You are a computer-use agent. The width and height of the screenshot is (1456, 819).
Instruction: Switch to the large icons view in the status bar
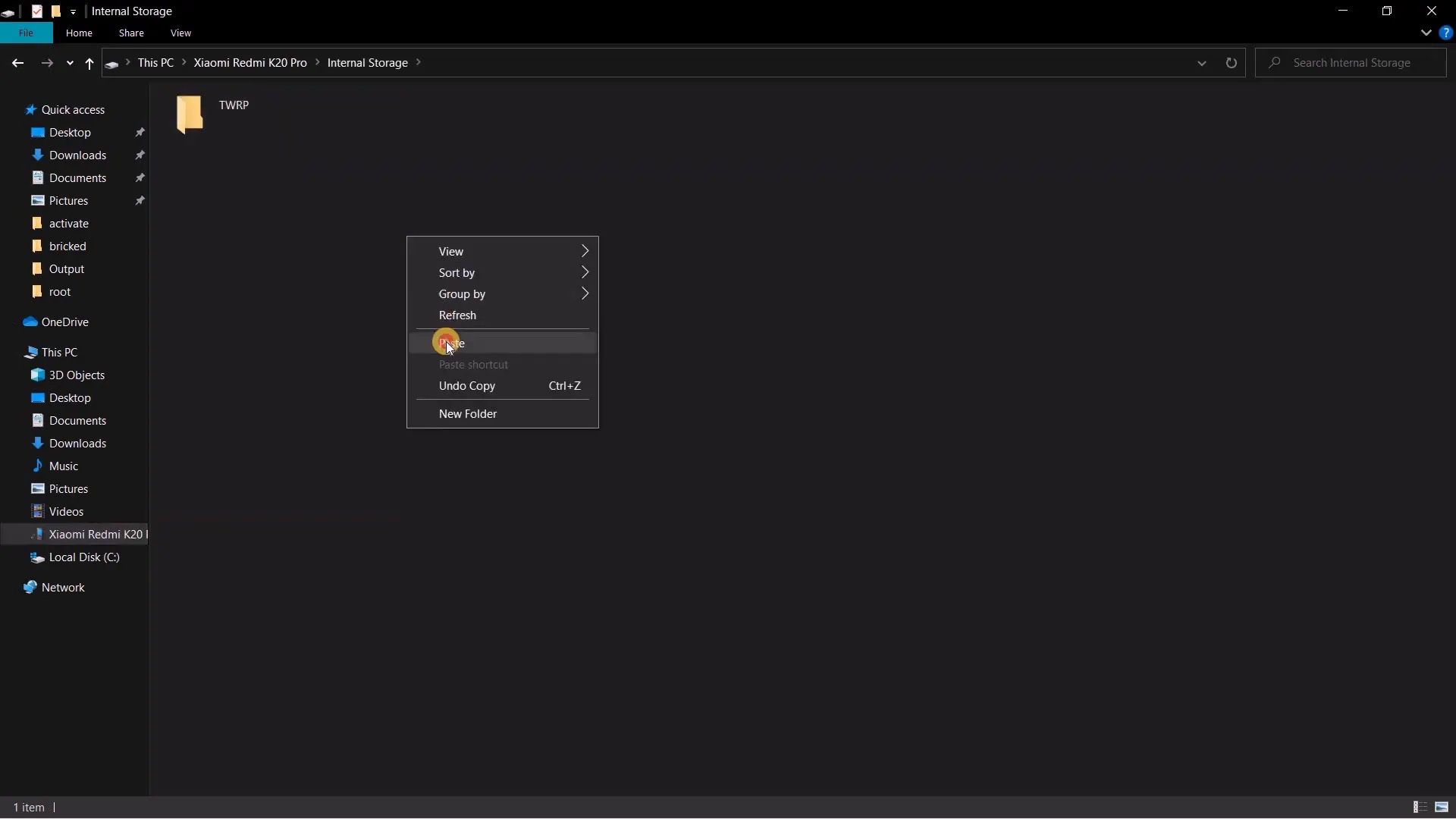point(1442,807)
